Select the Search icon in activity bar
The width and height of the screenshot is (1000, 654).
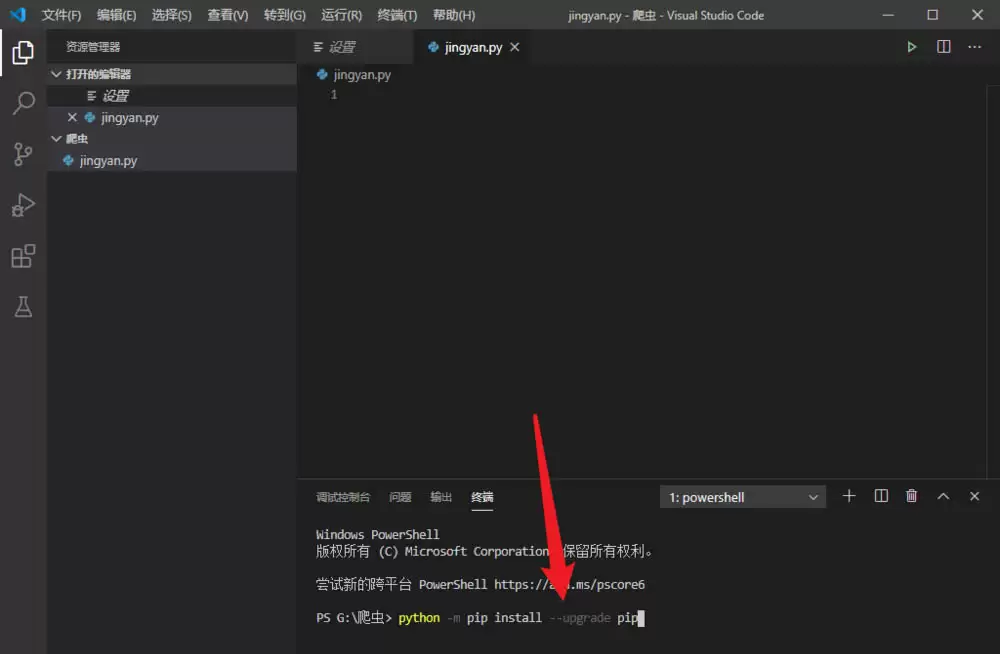tap(22, 104)
